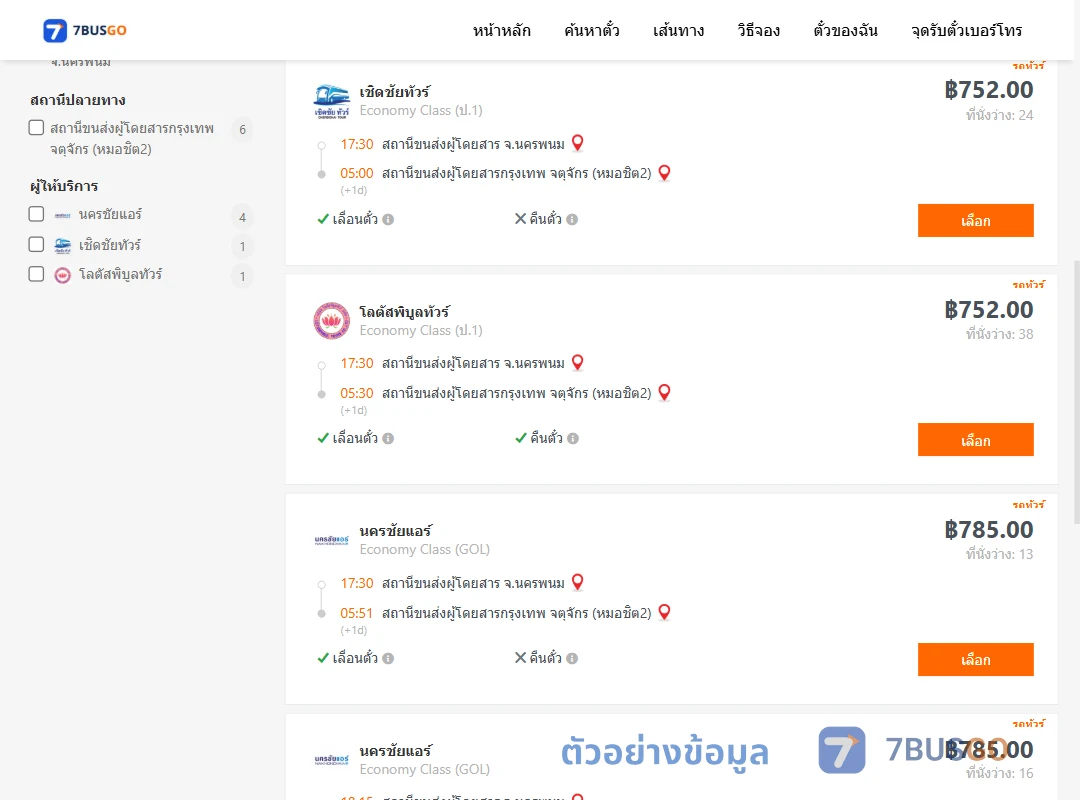This screenshot has width=1080, height=800.
Task: Click the โลตัสพิบูลทัวร์ lotus logo on its trip card
Action: (331, 320)
